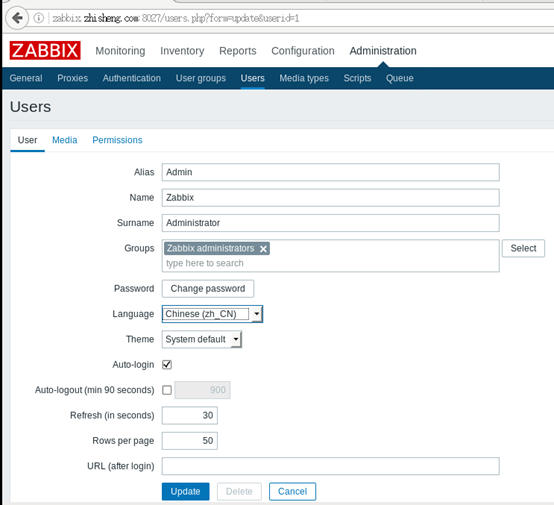Switch to the User tab
This screenshot has width=554, height=505.
pyautogui.click(x=27, y=140)
